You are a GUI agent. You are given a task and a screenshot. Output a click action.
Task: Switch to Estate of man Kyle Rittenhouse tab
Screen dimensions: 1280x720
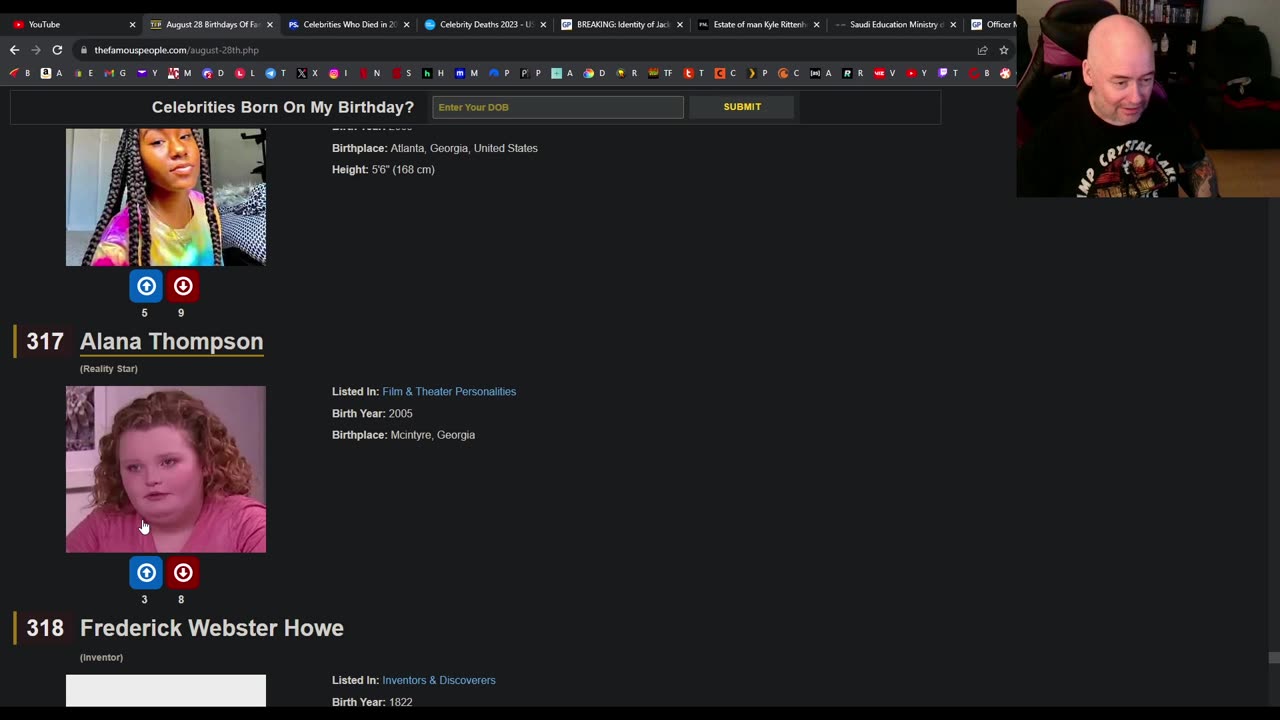tap(756, 24)
